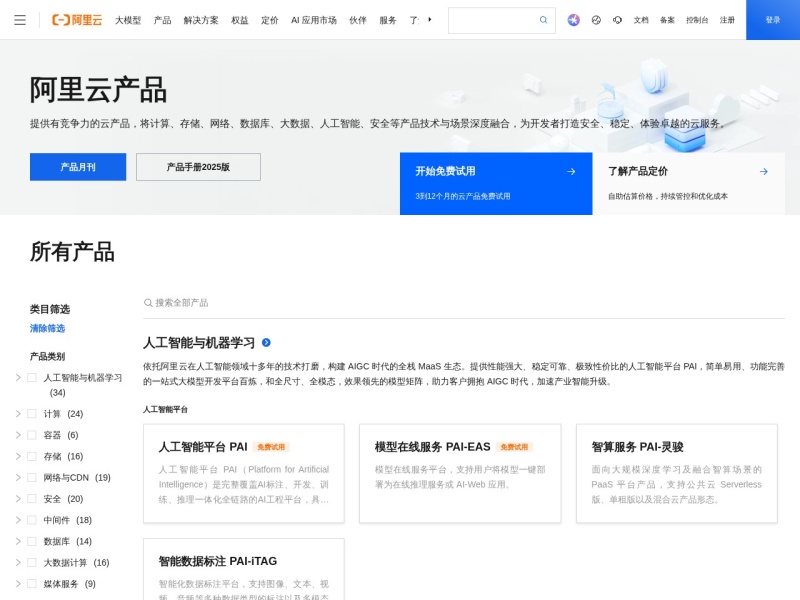Open the 服务 nav menu
Screen dimensions: 800x600
388,20
